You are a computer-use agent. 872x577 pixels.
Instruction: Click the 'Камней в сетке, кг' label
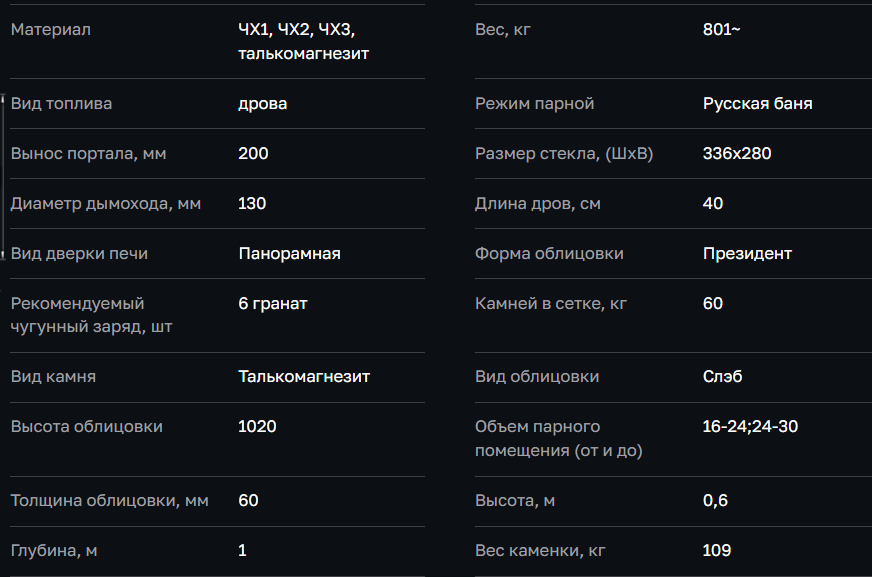coord(550,304)
